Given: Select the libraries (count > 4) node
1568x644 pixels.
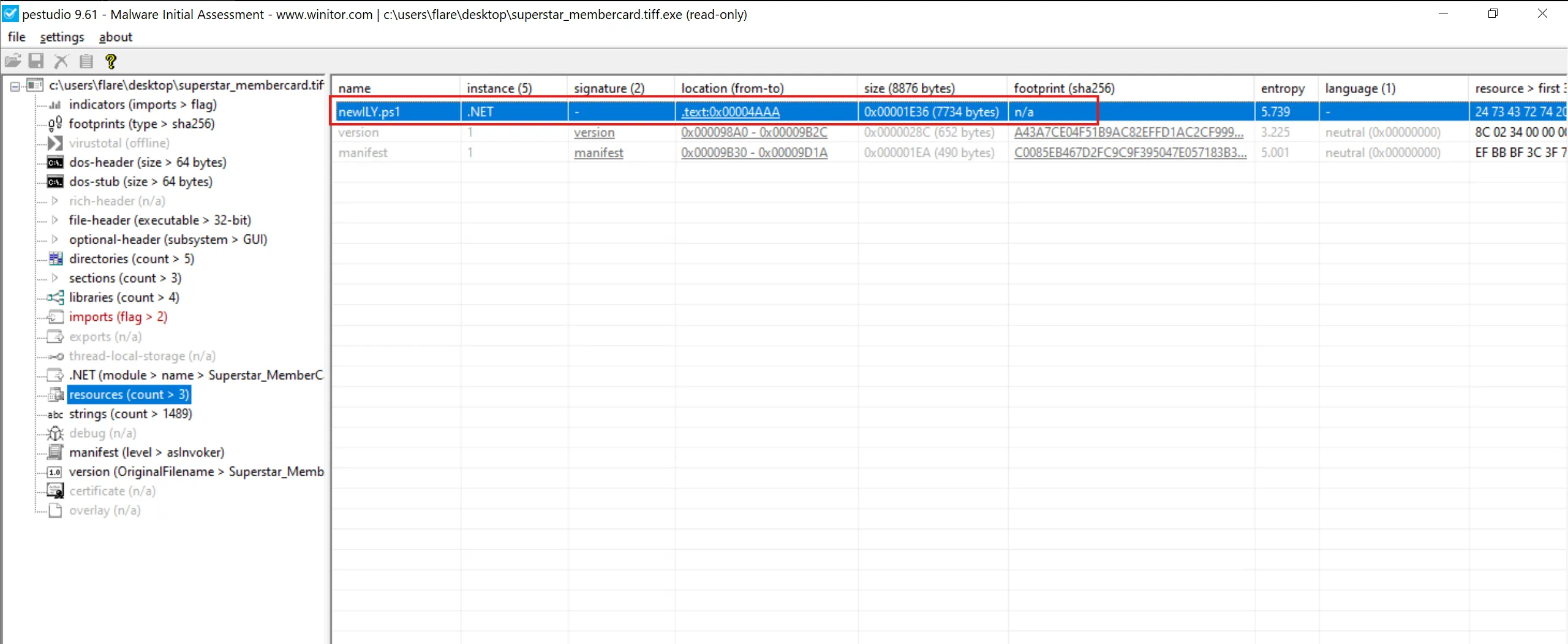Looking at the screenshot, I should (124, 298).
